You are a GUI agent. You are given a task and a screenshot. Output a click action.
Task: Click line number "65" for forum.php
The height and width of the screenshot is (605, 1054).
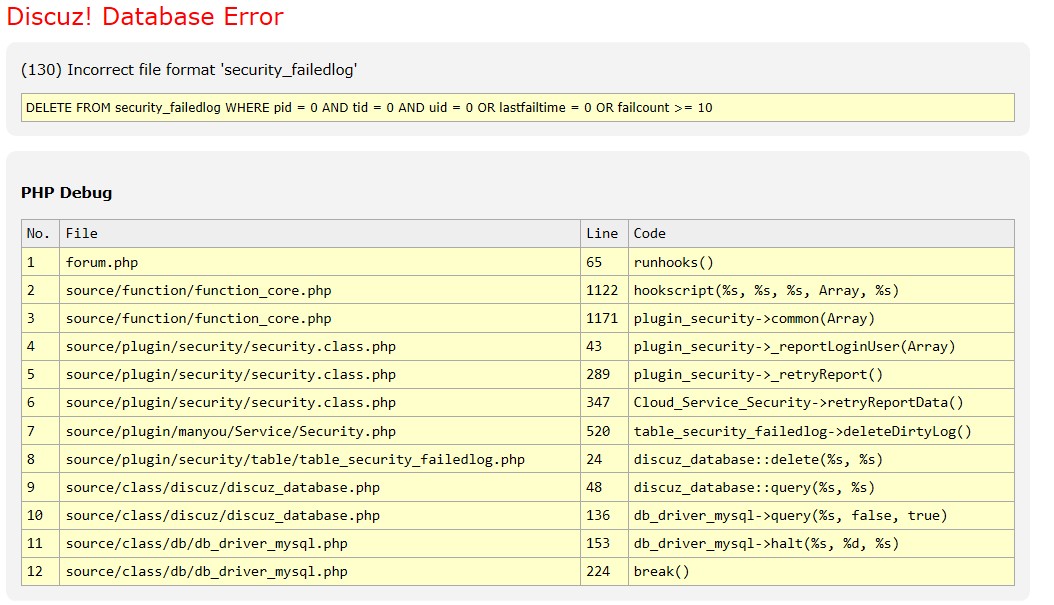click(x=604, y=262)
